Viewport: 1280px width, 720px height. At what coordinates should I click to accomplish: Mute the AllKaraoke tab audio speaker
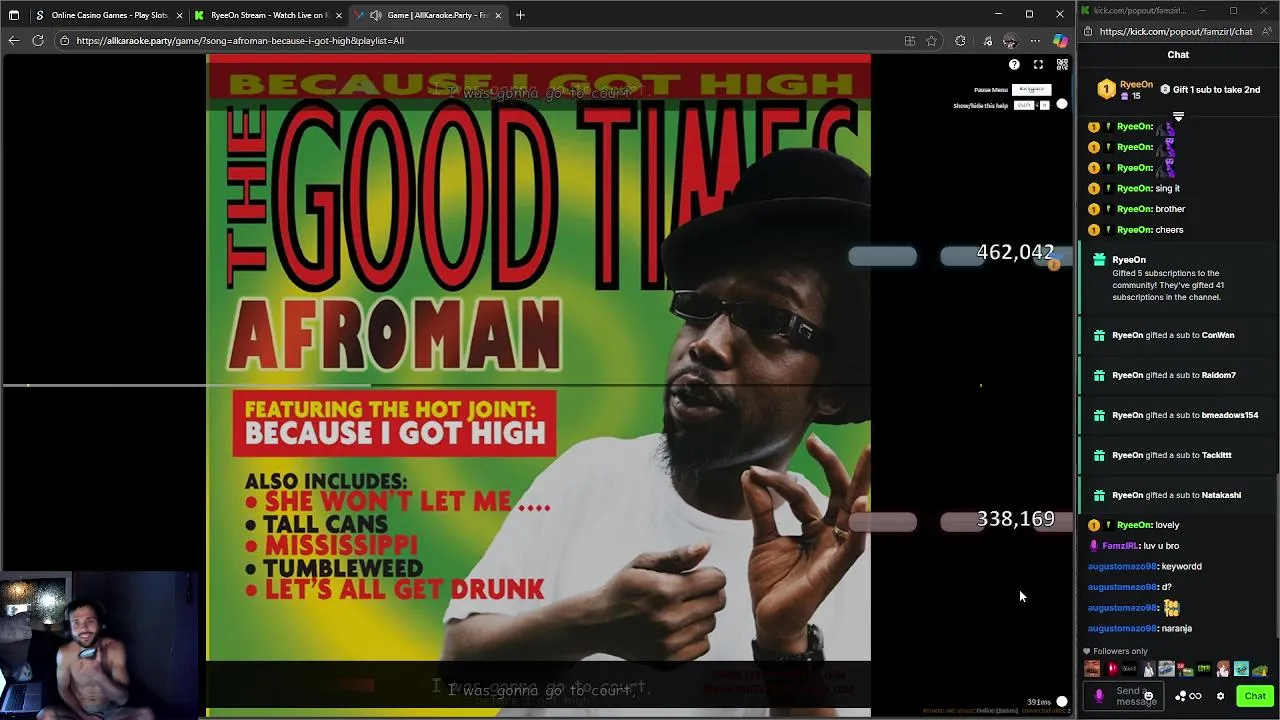[x=376, y=15]
